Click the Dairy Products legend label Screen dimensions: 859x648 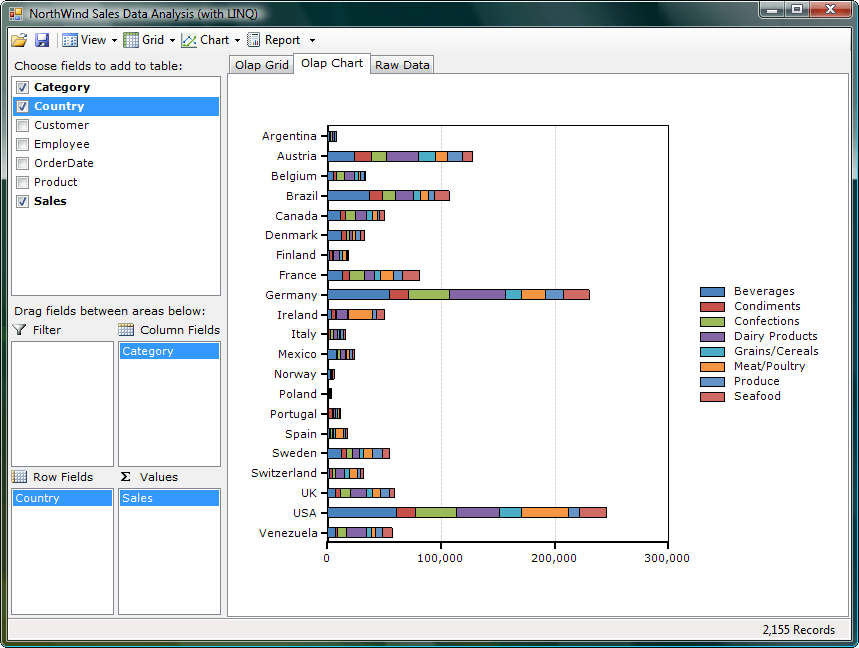[776, 336]
